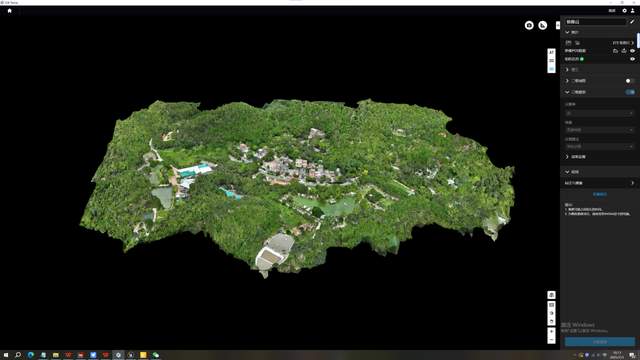Open the first disabled dropdown under 3D model

[599, 113]
